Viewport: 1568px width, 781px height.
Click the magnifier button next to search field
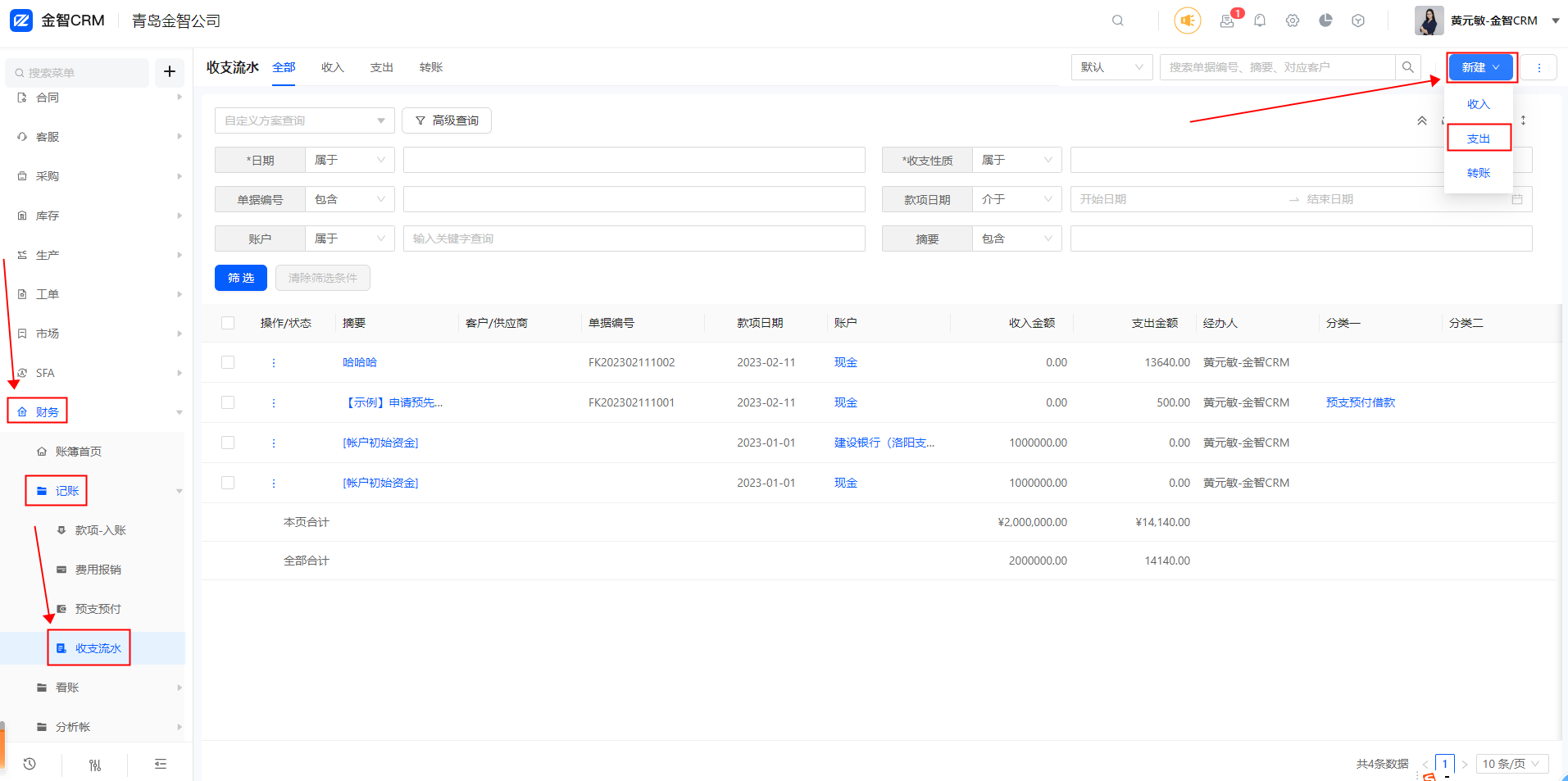tap(1407, 67)
